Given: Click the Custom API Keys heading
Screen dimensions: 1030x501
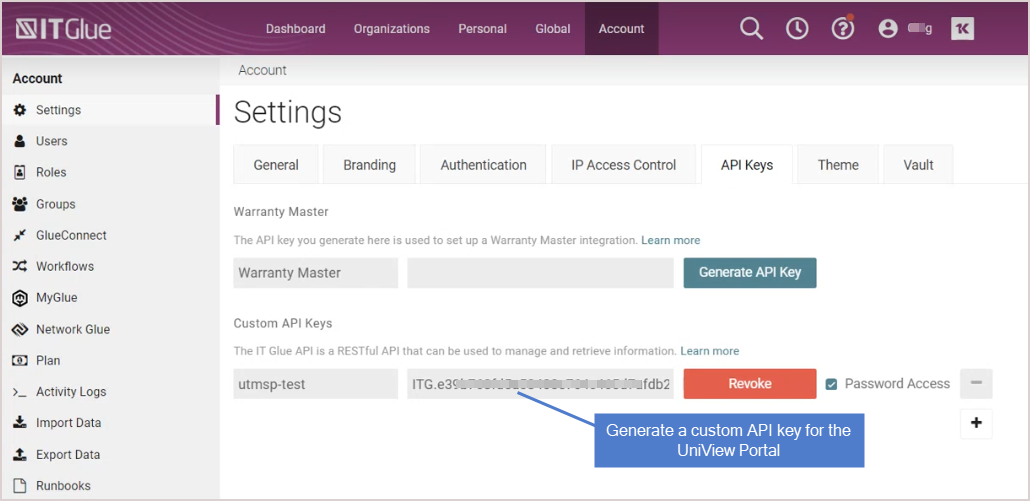Looking at the screenshot, I should [283, 323].
